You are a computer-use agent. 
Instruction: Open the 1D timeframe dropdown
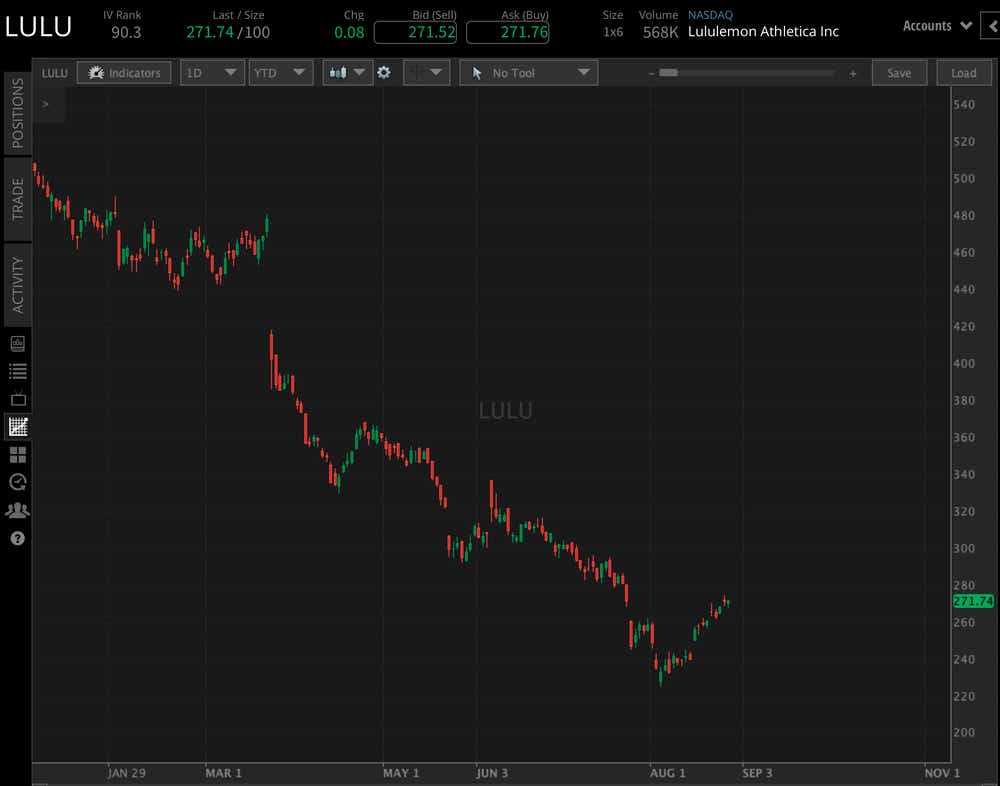[x=212, y=72]
